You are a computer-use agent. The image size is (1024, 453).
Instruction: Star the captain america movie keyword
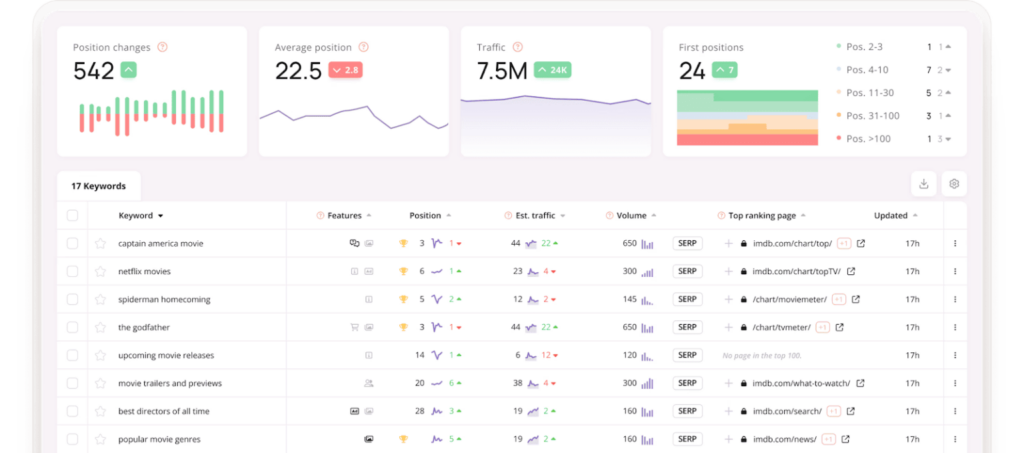[x=100, y=243]
